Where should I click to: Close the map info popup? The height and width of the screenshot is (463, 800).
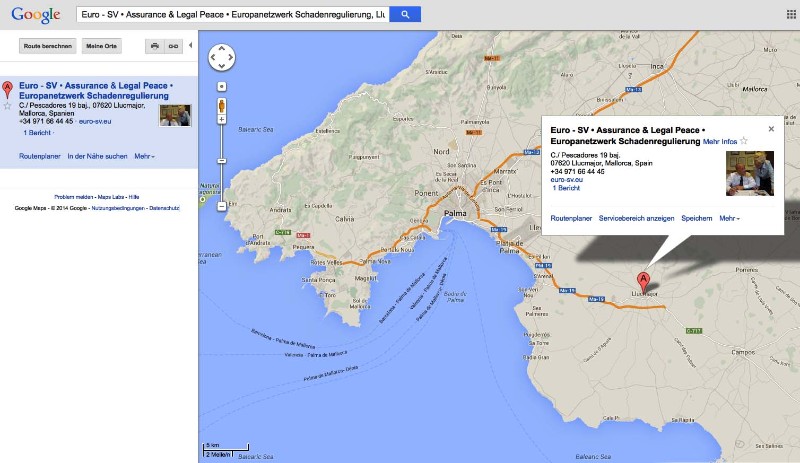point(771,129)
